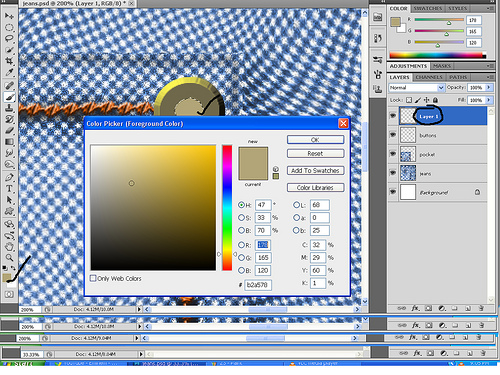
Task: Switch to the Swatches tab
Action: pyautogui.click(x=428, y=8)
